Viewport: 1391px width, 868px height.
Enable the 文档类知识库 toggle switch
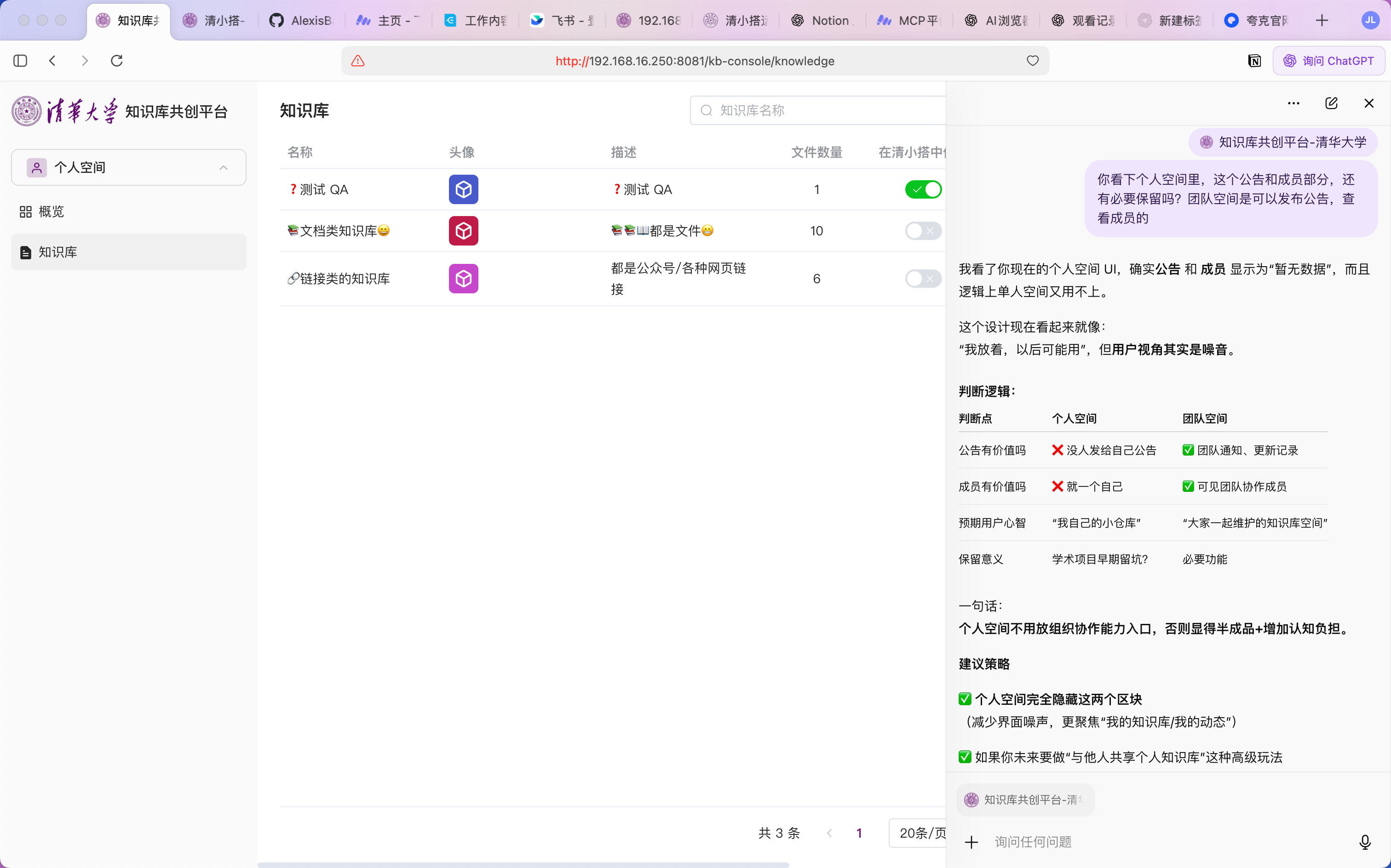924,231
